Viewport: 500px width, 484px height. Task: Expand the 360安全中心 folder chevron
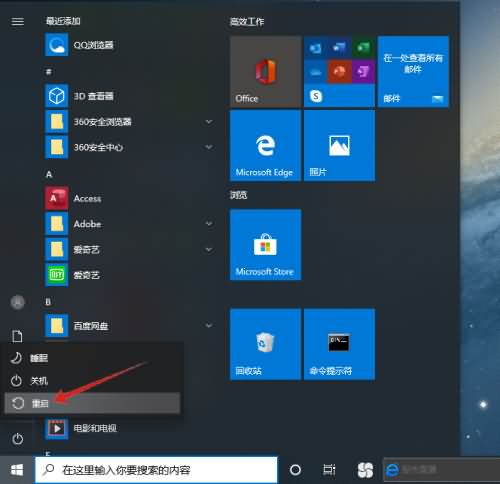pyautogui.click(x=209, y=147)
